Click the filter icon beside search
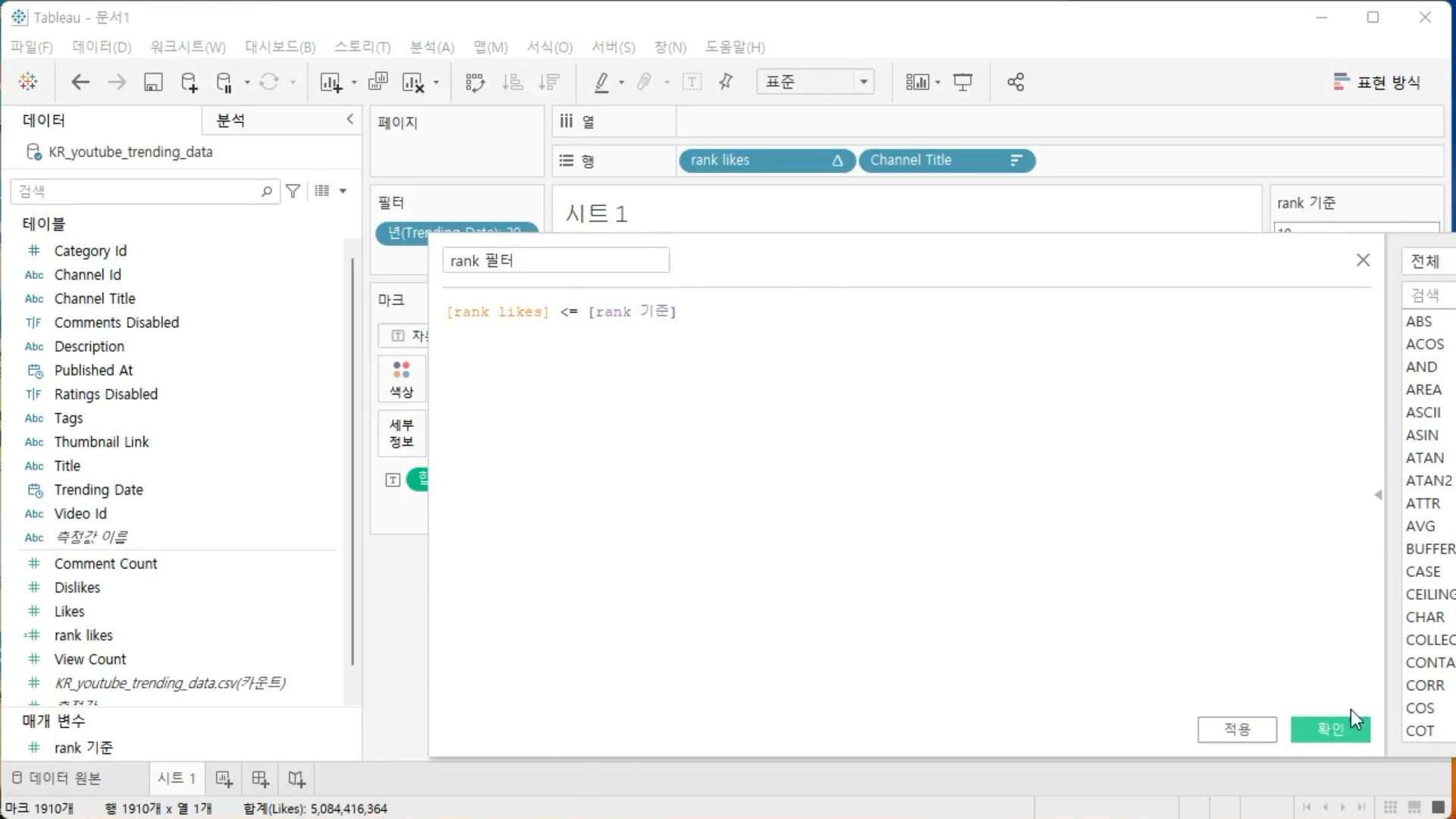 pos(293,191)
